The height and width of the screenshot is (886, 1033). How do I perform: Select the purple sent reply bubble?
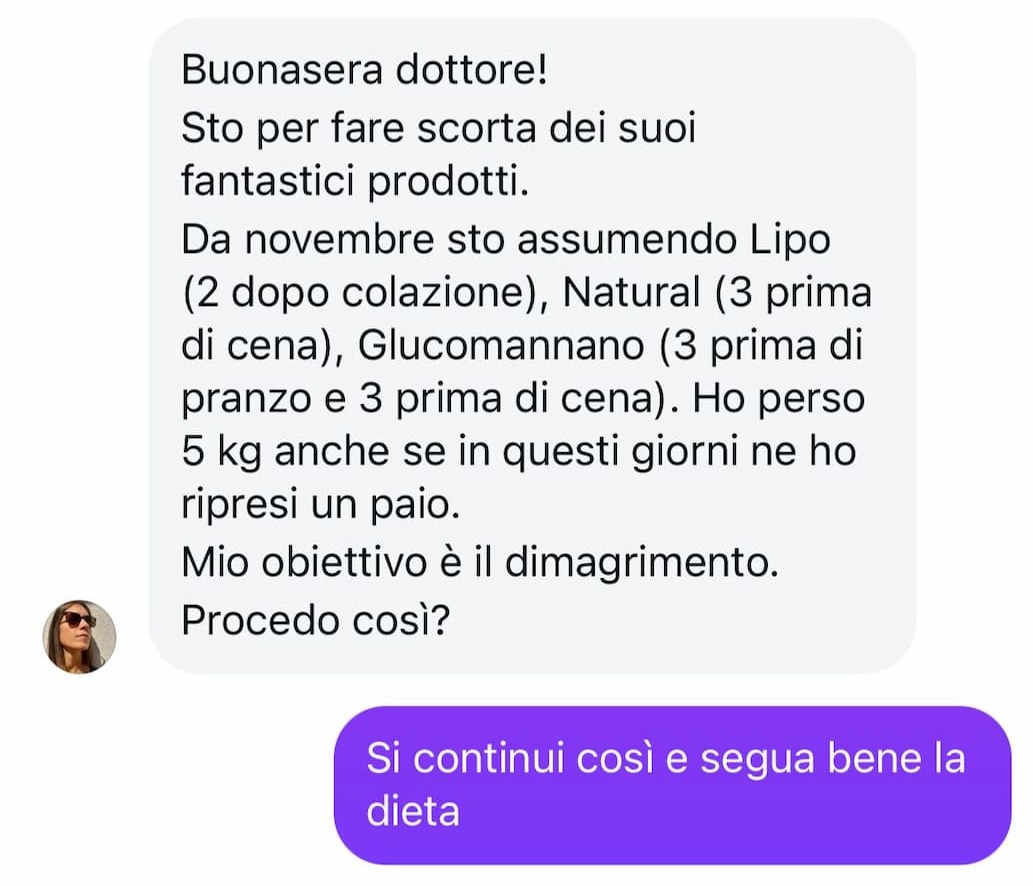(x=672, y=785)
